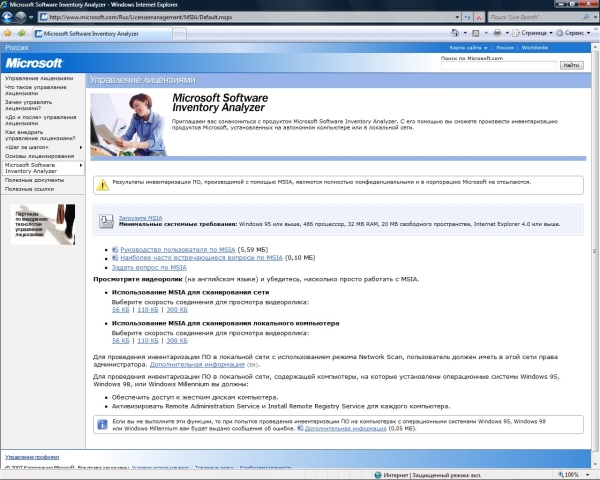The height and width of the screenshot is (480, 600).
Task: Click the Microsoft.com search field
Action: coord(499,65)
